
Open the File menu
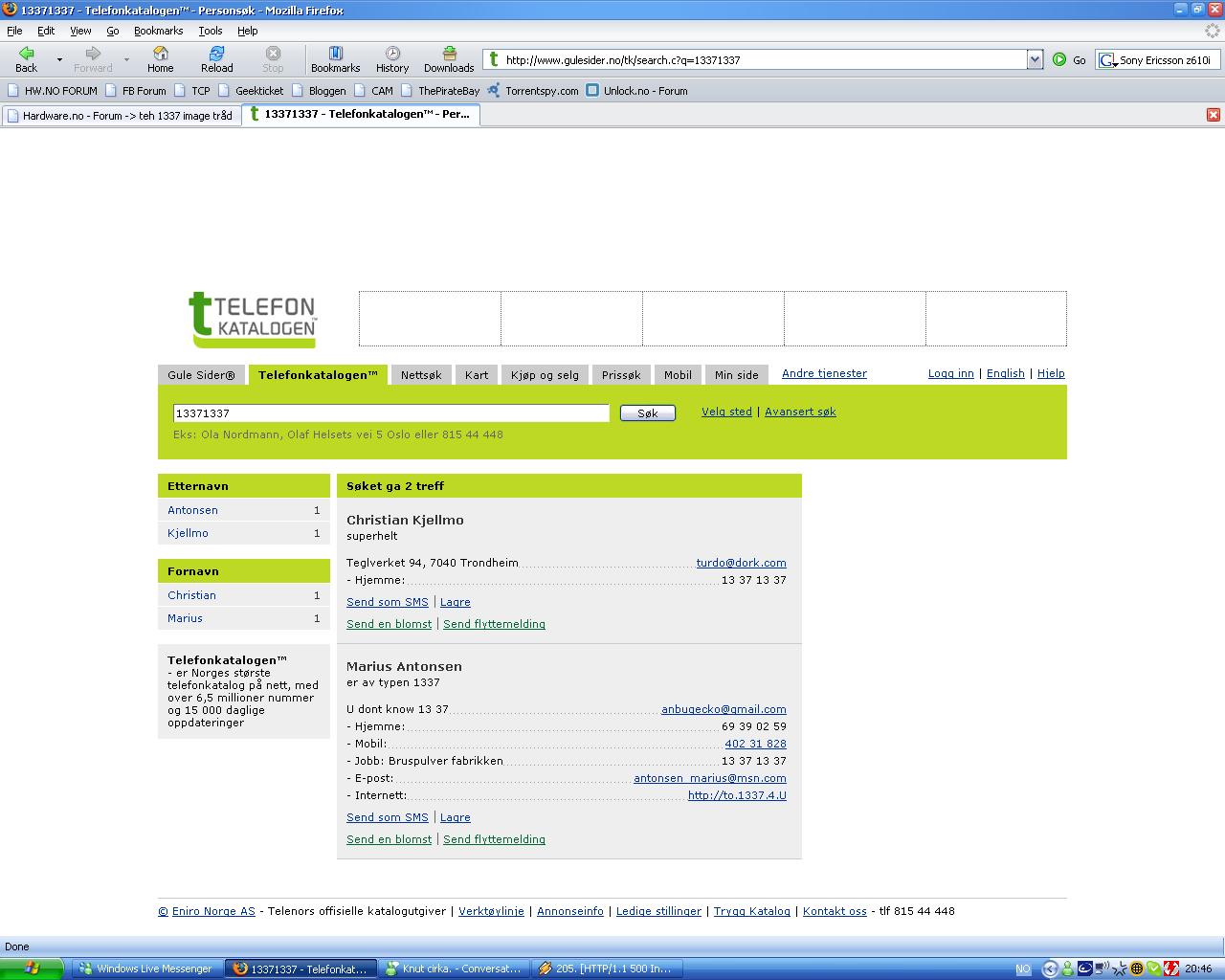(14, 31)
